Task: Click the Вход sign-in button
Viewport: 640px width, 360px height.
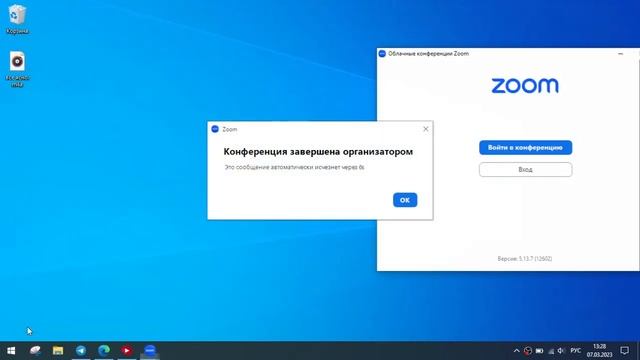Action: (x=525, y=169)
